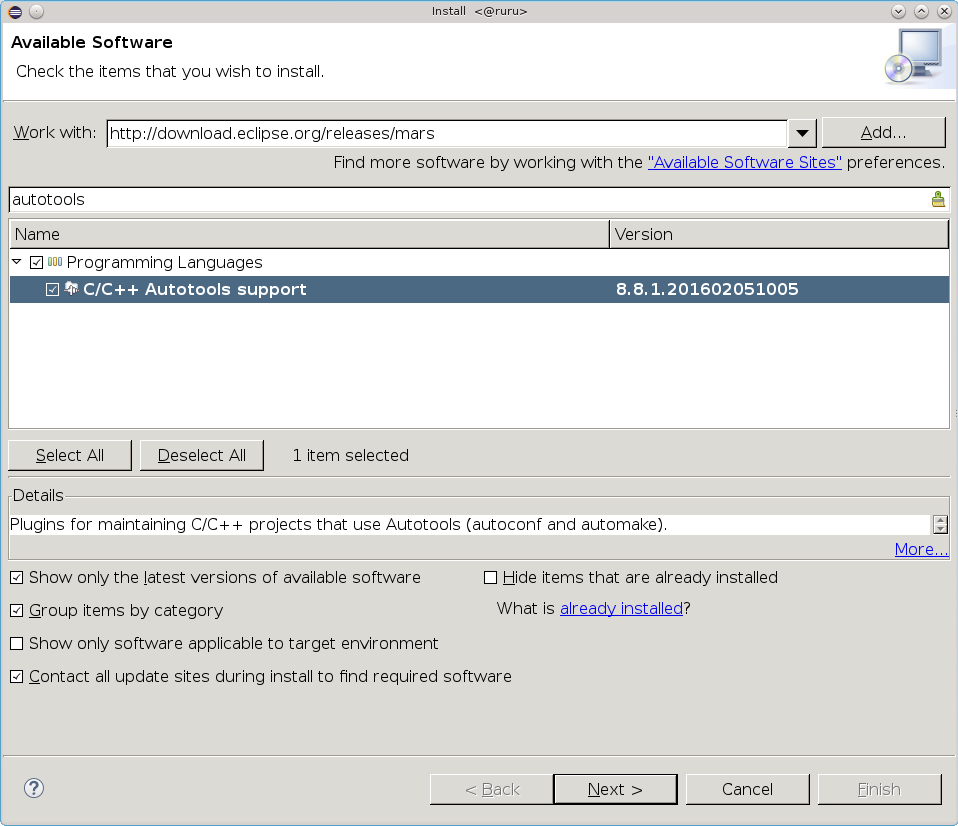Click the clear filter broom icon

(937, 199)
